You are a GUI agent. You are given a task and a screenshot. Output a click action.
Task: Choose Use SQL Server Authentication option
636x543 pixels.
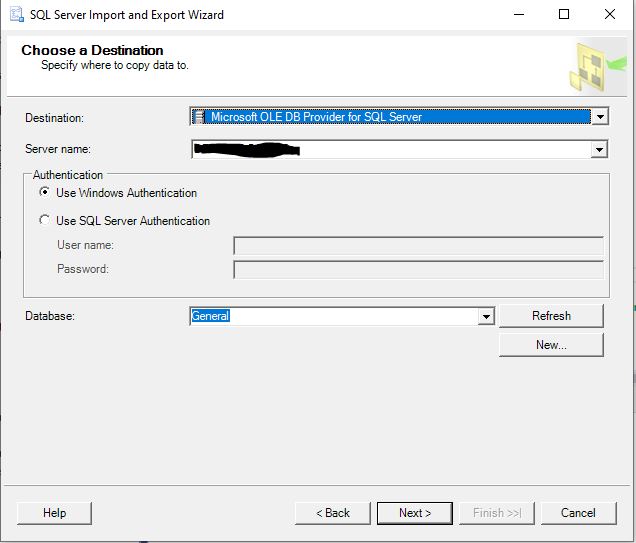(x=45, y=221)
